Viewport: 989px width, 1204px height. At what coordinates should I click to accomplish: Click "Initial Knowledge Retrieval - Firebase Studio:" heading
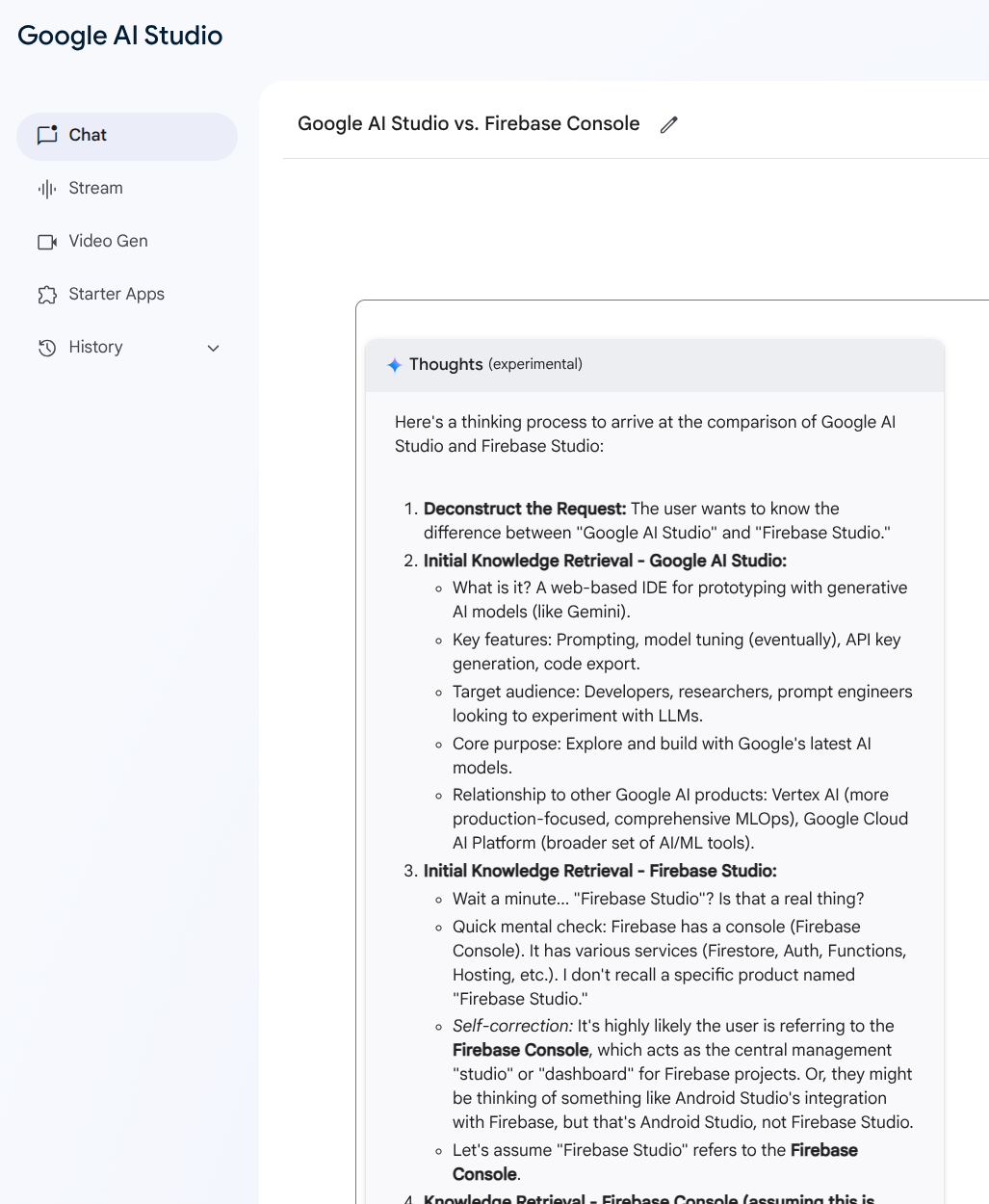[x=599, y=871]
